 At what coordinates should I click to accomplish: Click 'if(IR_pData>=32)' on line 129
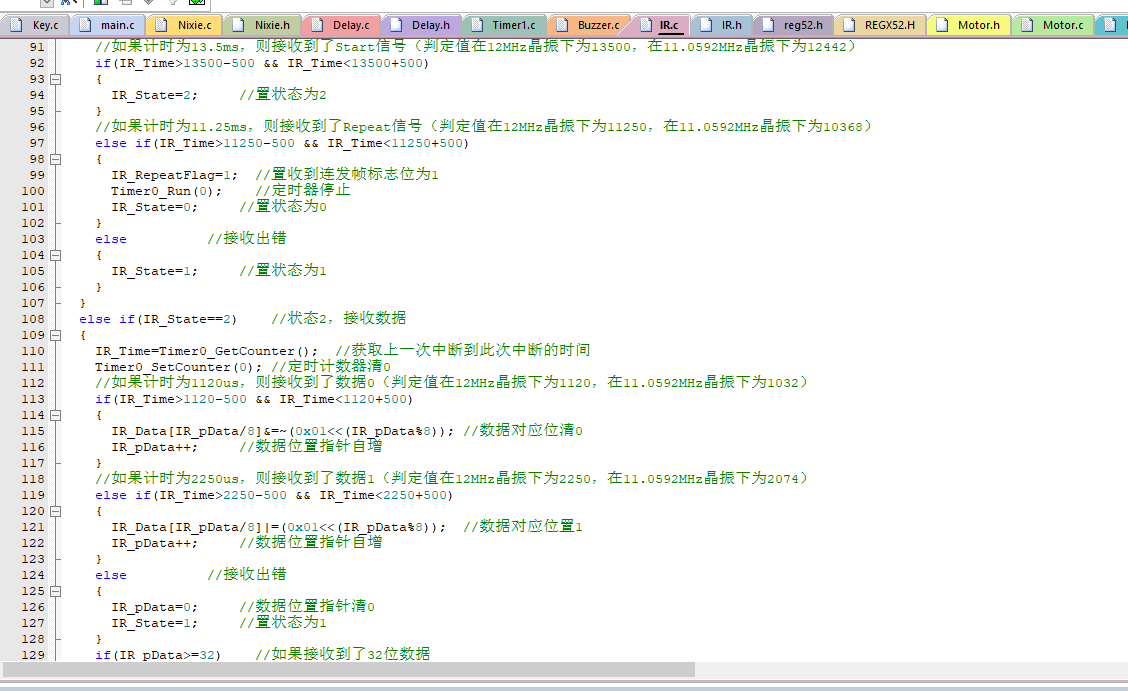[158, 655]
